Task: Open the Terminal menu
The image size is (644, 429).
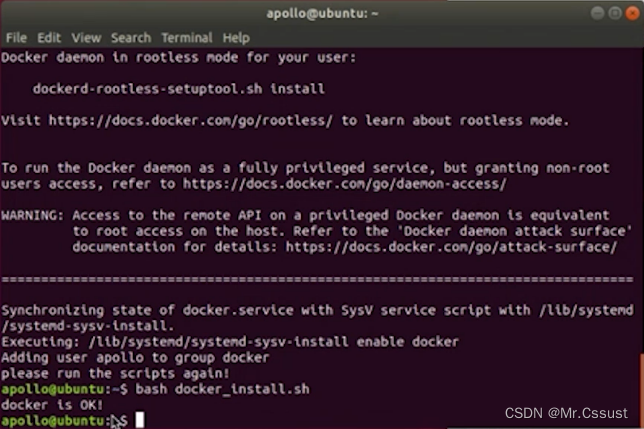Action: [188, 37]
